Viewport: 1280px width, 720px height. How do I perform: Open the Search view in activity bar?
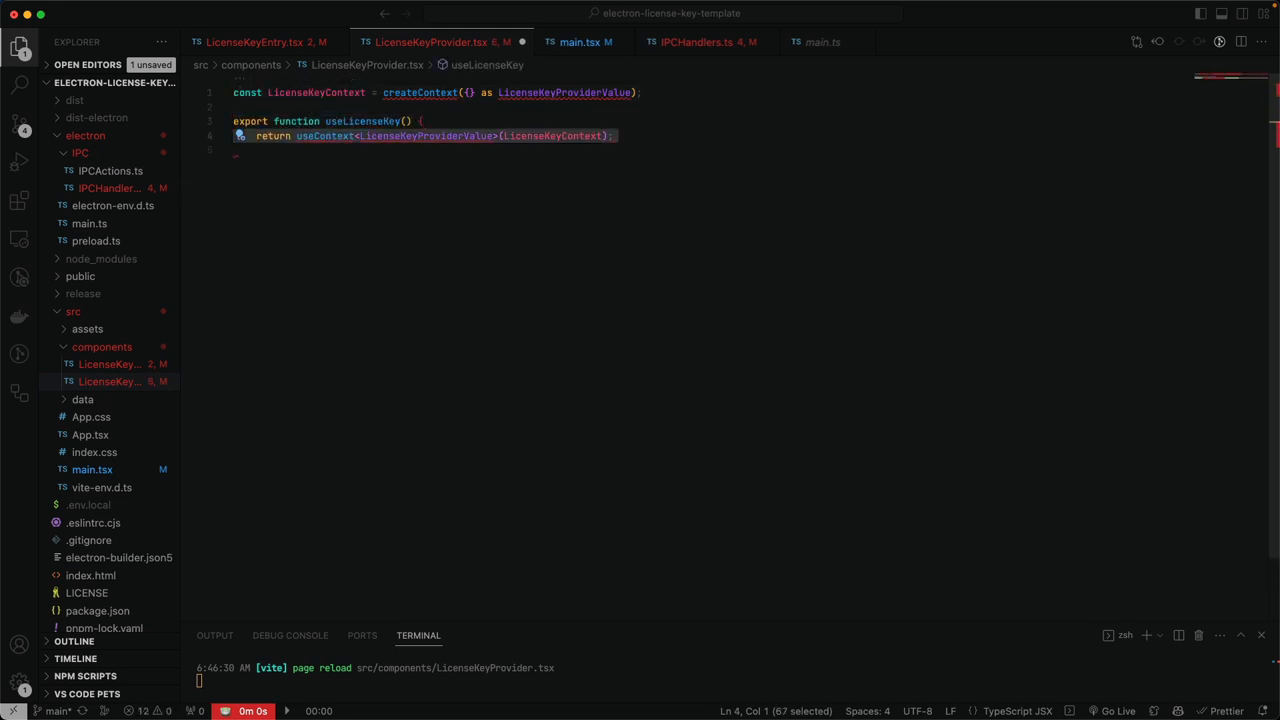click(x=19, y=85)
